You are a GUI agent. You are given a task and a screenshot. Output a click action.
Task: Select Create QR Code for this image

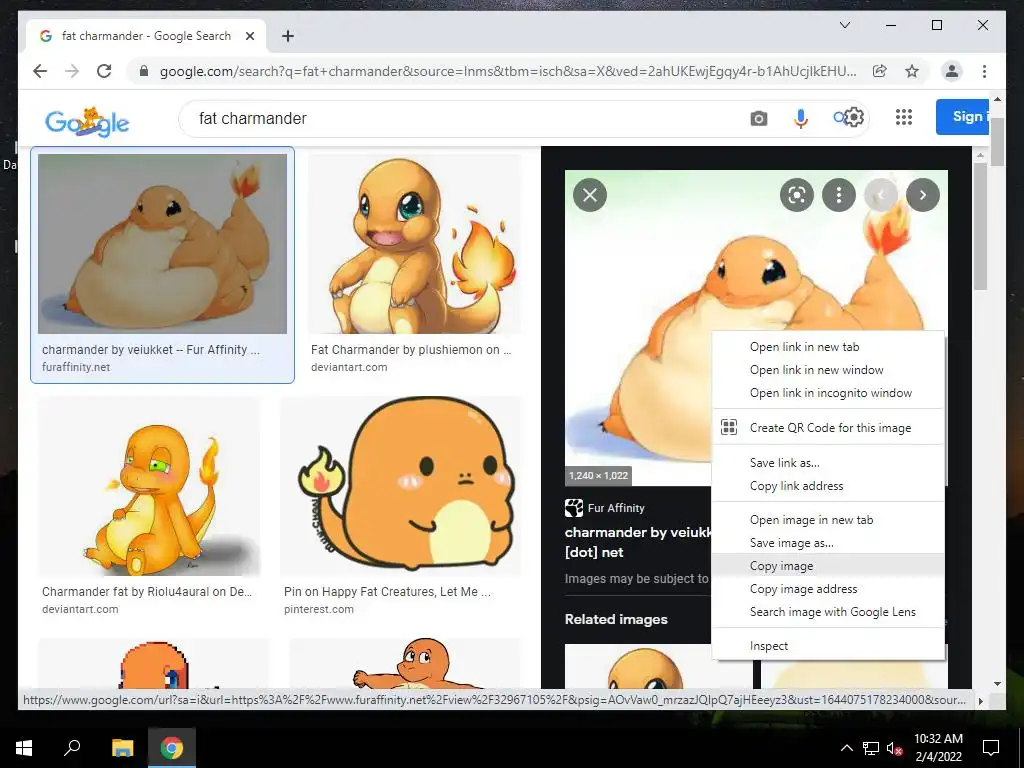[x=828, y=428]
